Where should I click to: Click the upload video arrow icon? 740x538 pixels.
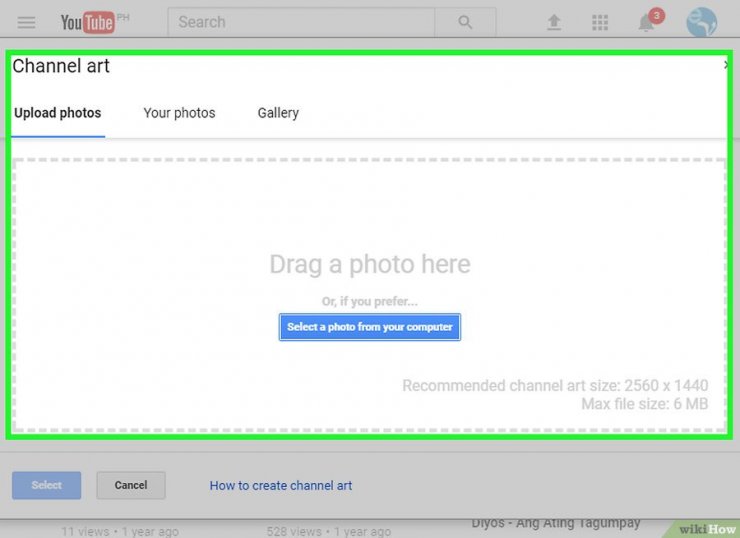[554, 22]
